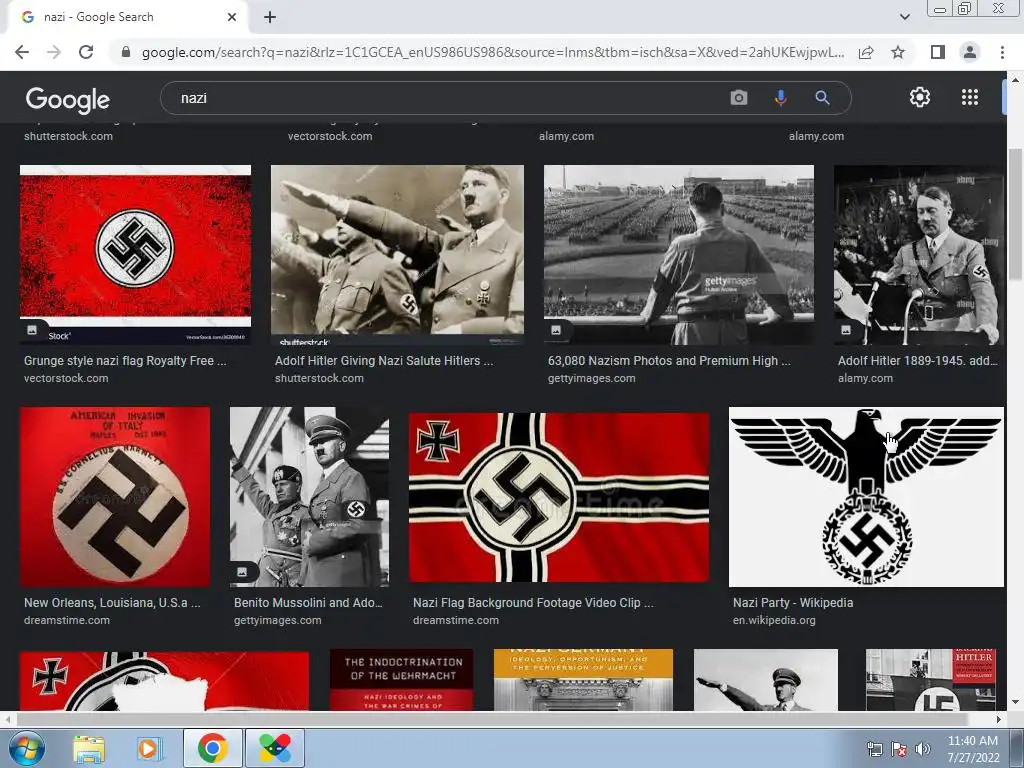Image resolution: width=1024 pixels, height=768 pixels.
Task: Bookmark this page with the star
Action: 898,52
